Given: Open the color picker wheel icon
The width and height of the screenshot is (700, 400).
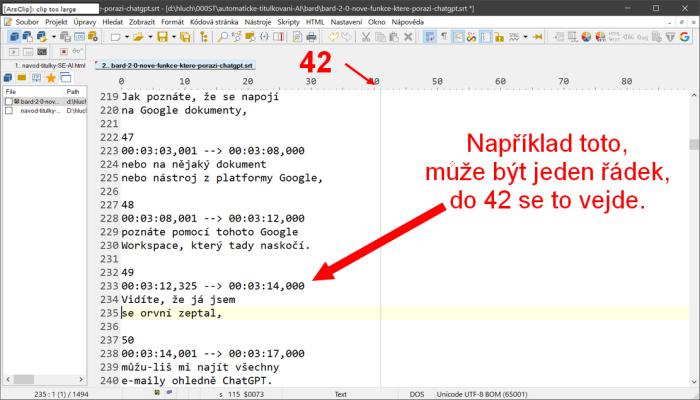Looking at the screenshot, I should click(x=586, y=37).
